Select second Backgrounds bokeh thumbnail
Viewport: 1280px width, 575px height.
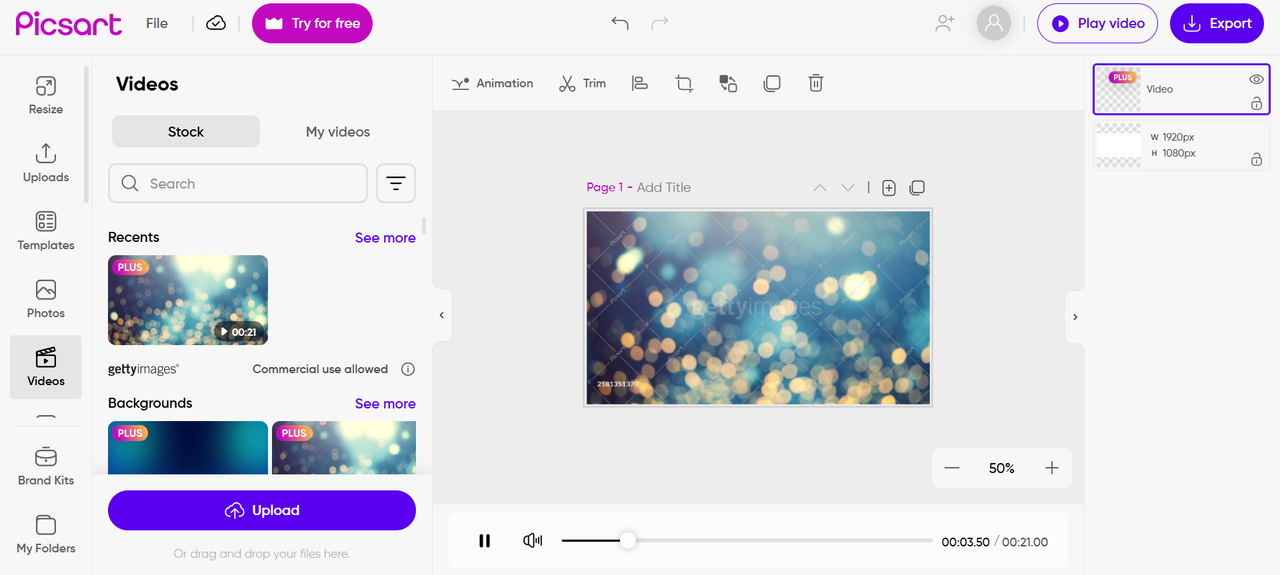[x=344, y=447]
